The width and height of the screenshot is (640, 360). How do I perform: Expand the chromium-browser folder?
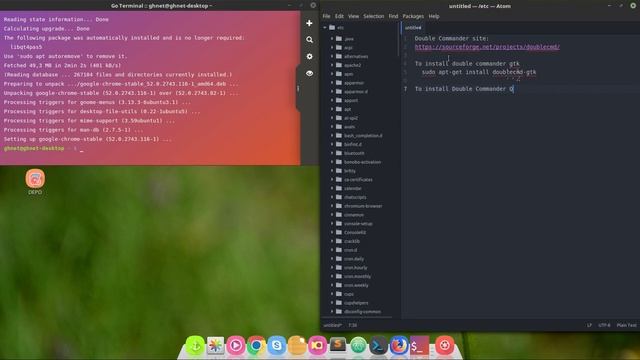click(x=332, y=206)
